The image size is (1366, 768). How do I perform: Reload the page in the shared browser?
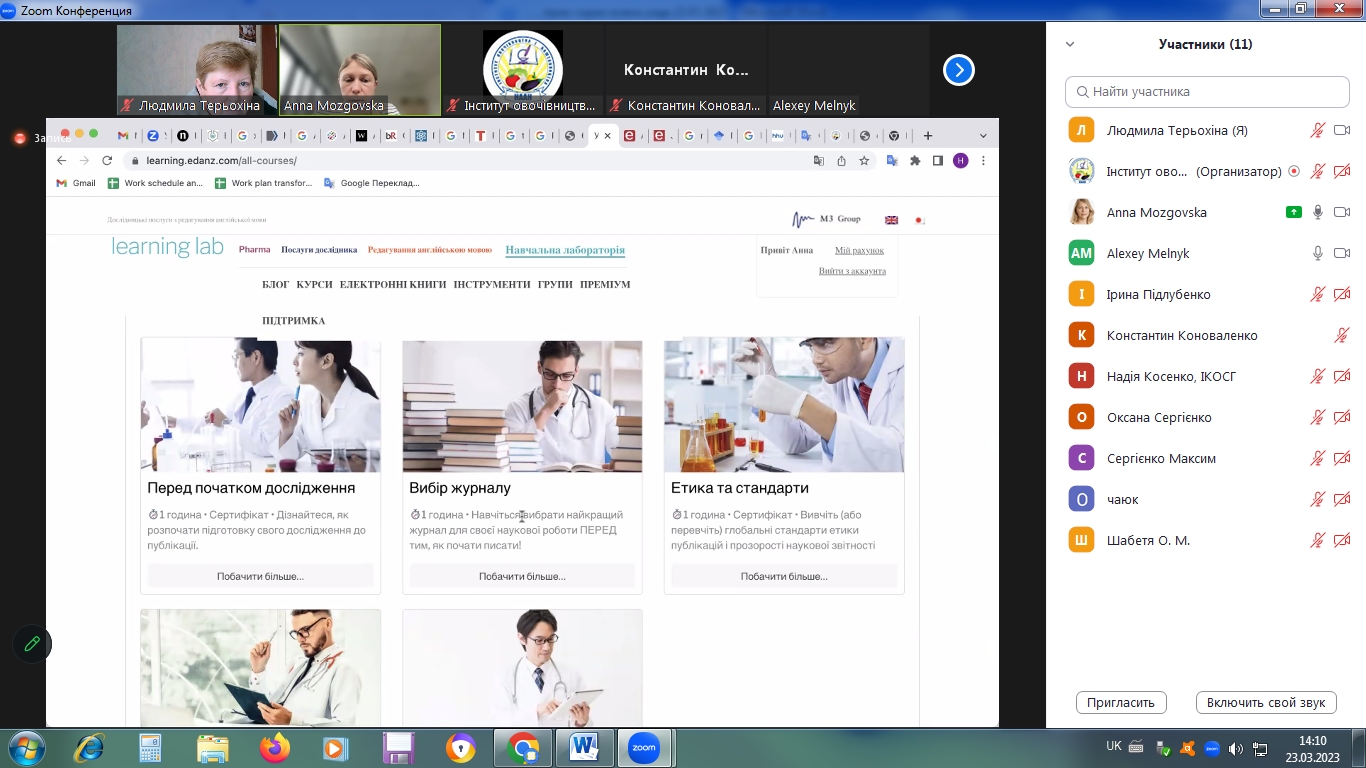click(107, 160)
